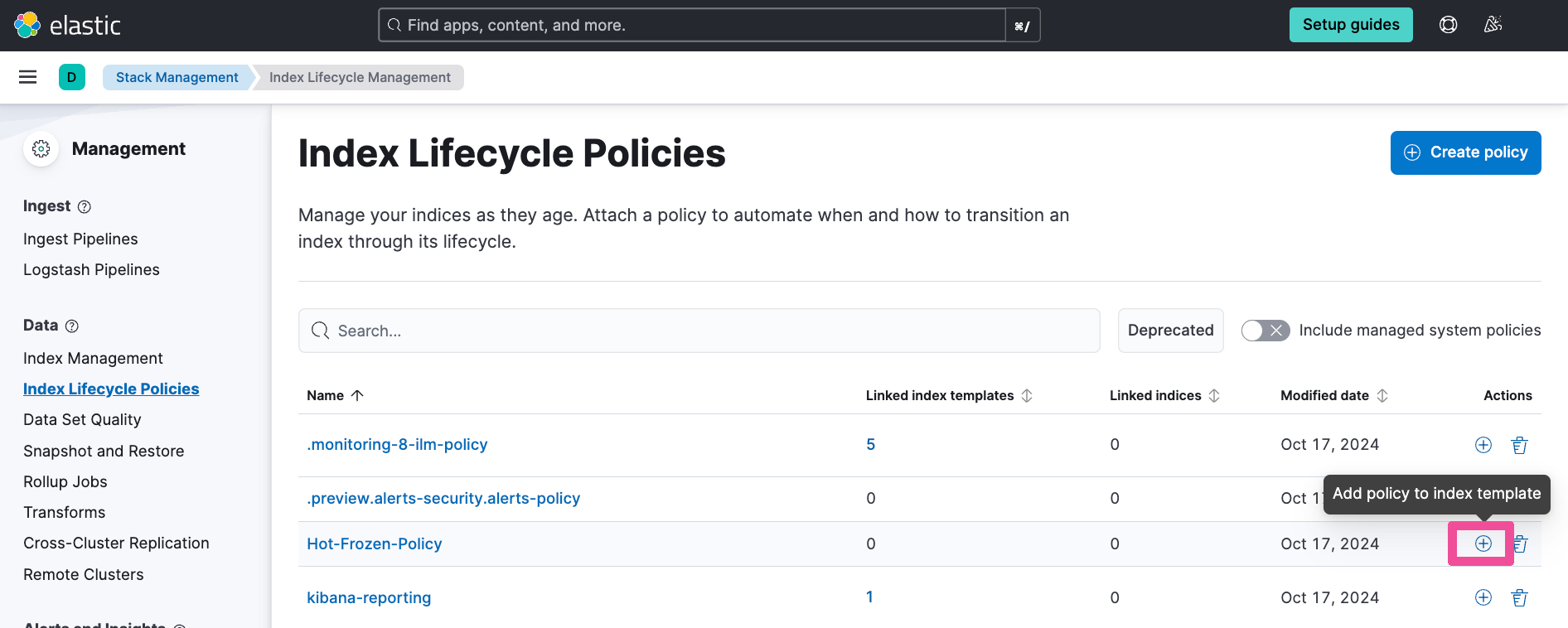This screenshot has width=1568, height=628.
Task: Click the Elastic logo
Action: [x=67, y=25]
